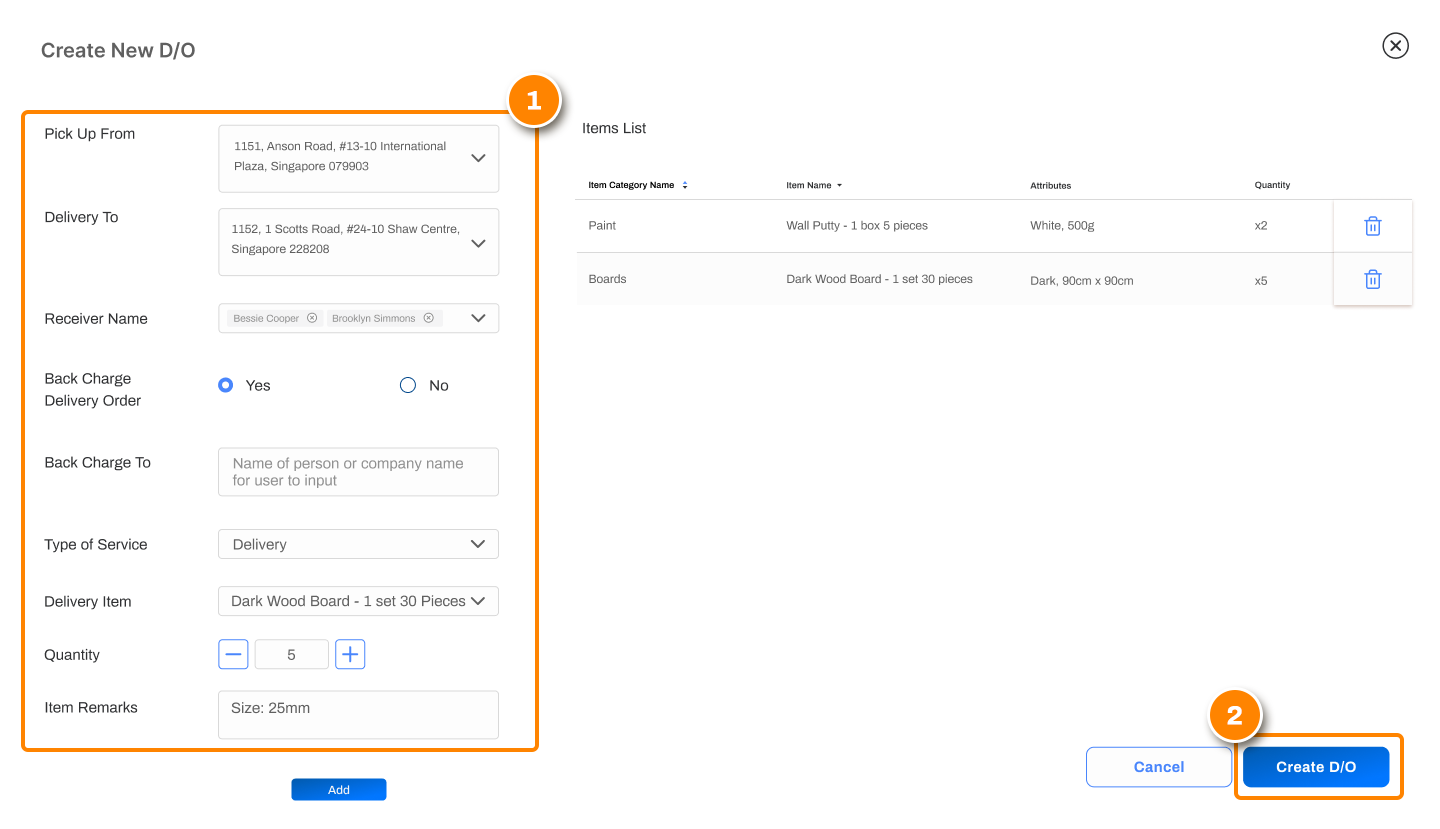Delete the Boards row with trash icon
The height and width of the screenshot is (829, 1440).
pyautogui.click(x=1373, y=279)
